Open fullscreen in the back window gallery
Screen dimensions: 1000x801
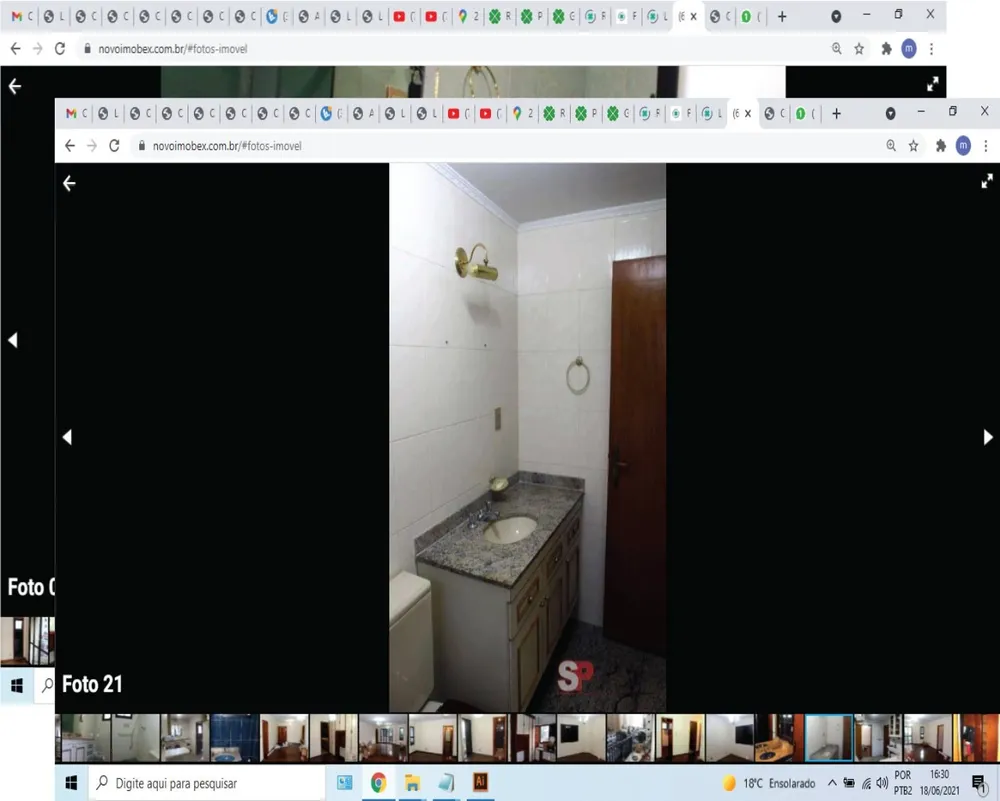(x=932, y=84)
